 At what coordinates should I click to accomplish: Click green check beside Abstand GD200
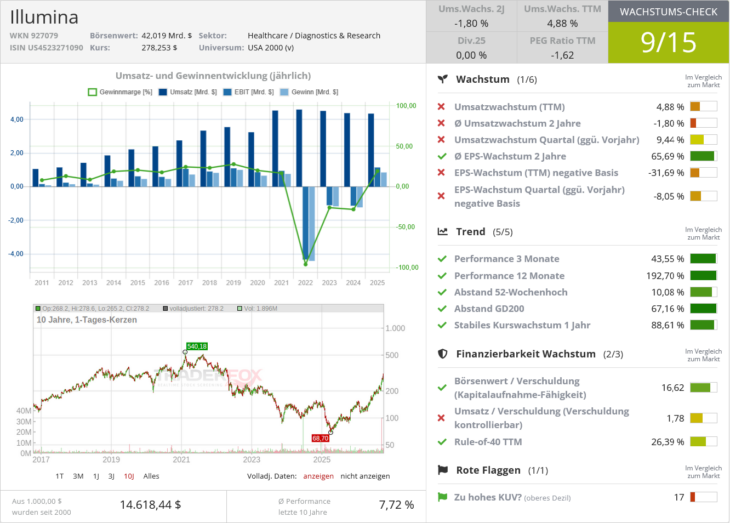click(x=442, y=308)
